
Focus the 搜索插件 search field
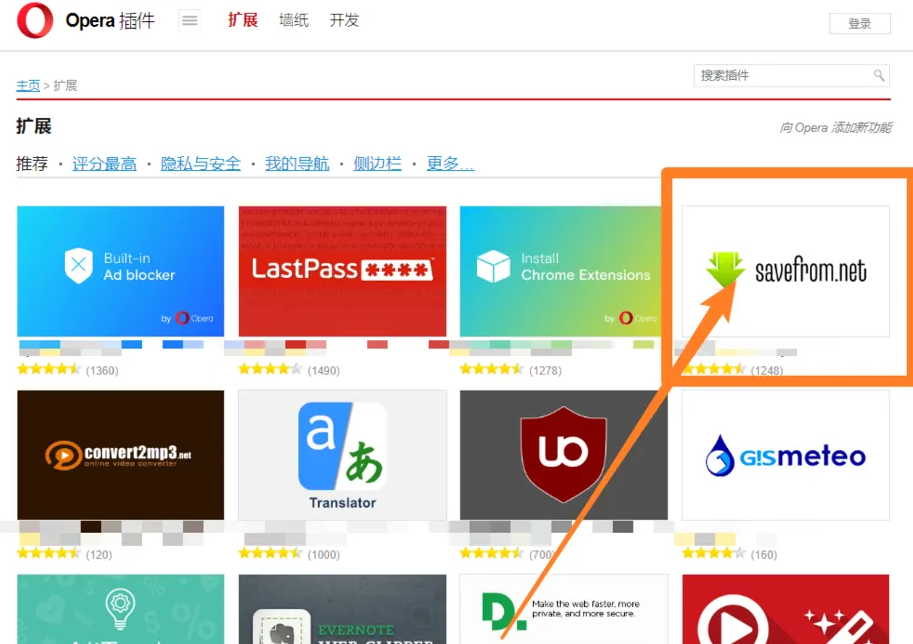tap(780, 76)
